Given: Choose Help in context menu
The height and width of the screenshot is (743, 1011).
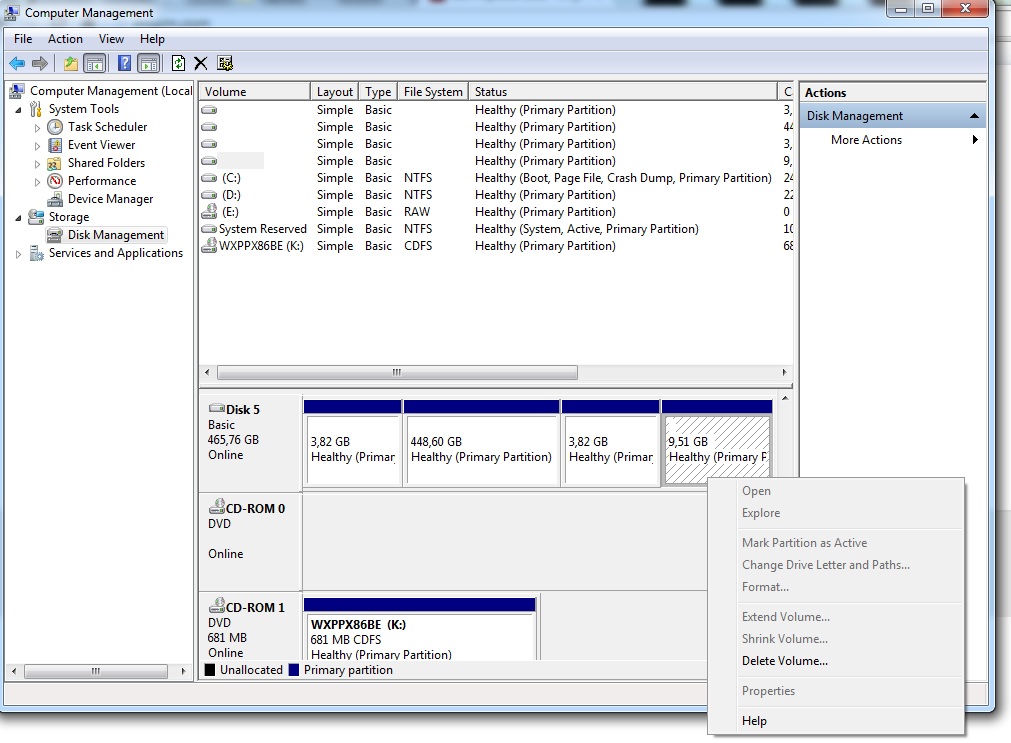Looking at the screenshot, I should [x=754, y=721].
